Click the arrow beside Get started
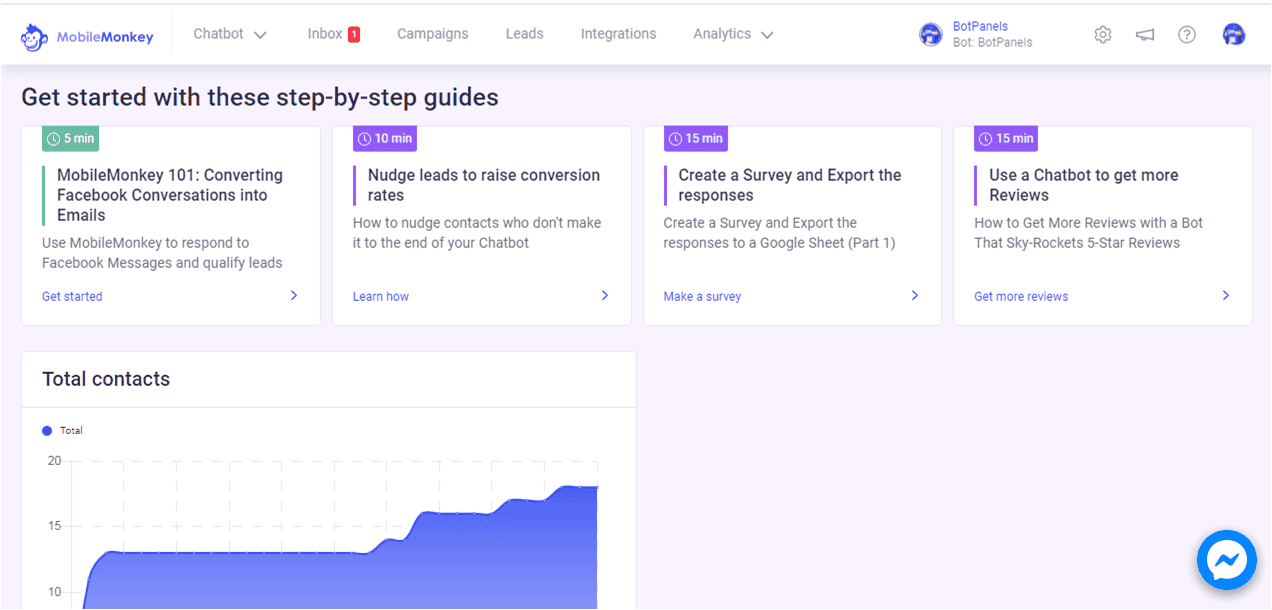1272x610 pixels. [x=294, y=295]
